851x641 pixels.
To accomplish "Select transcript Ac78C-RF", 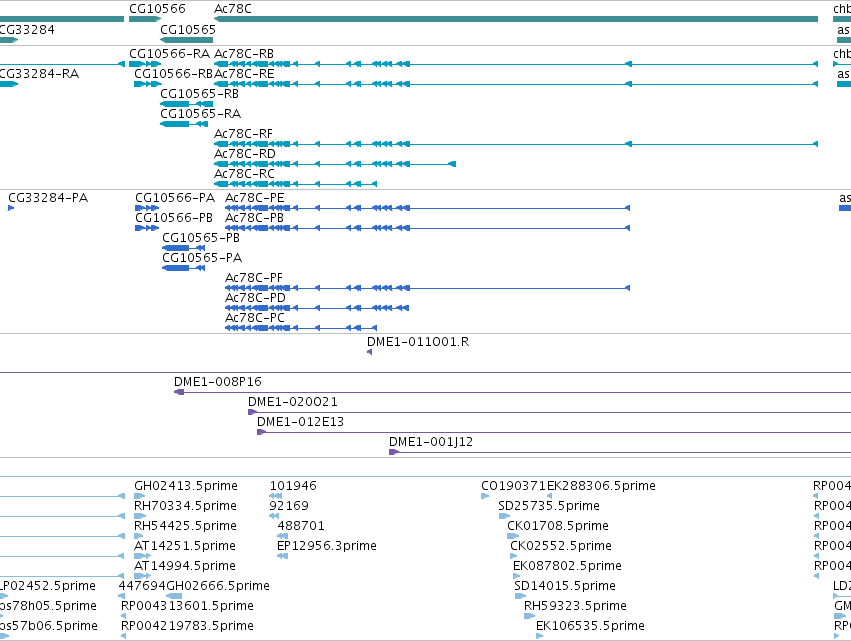I will [x=516, y=144].
